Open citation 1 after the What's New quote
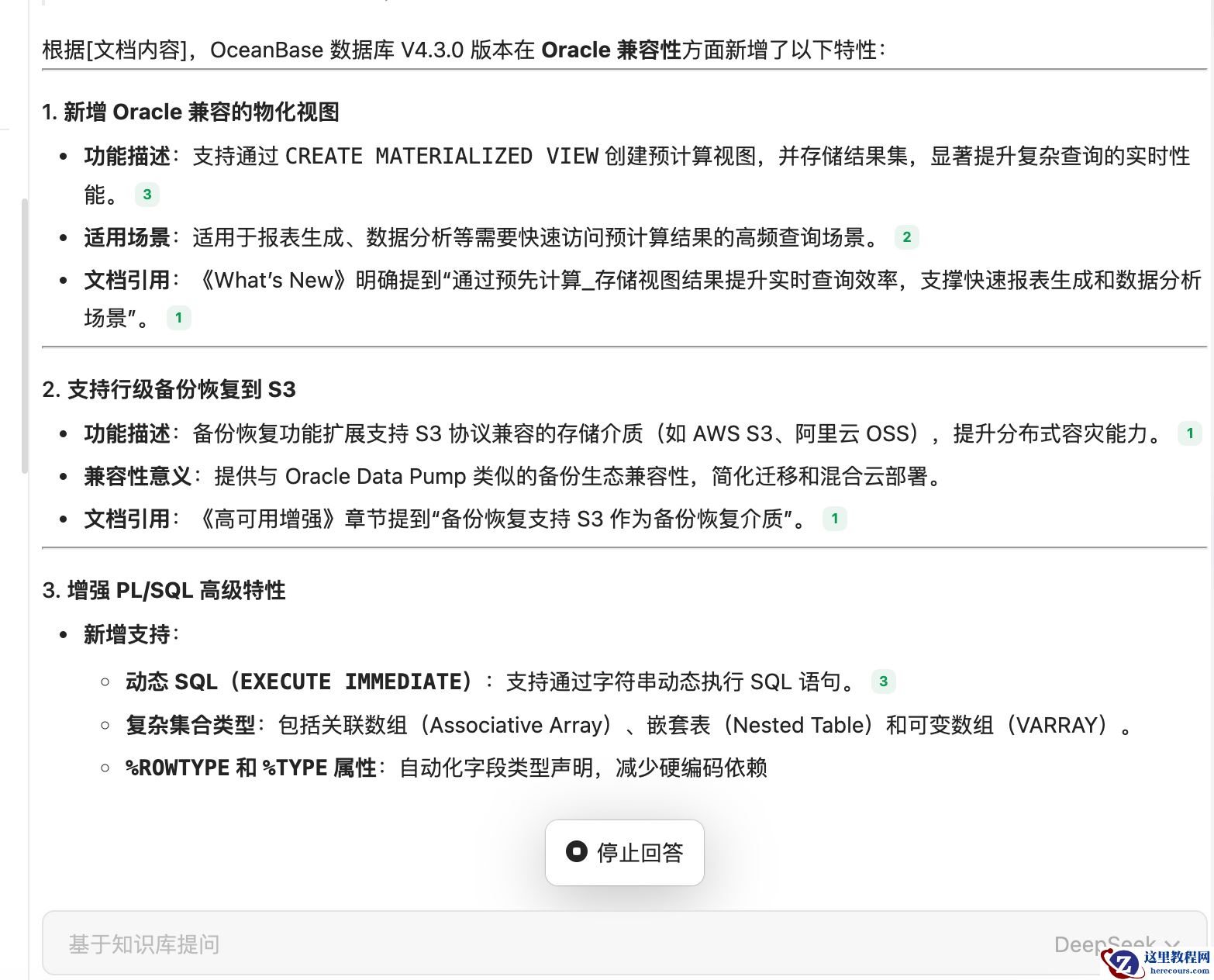 tap(179, 318)
